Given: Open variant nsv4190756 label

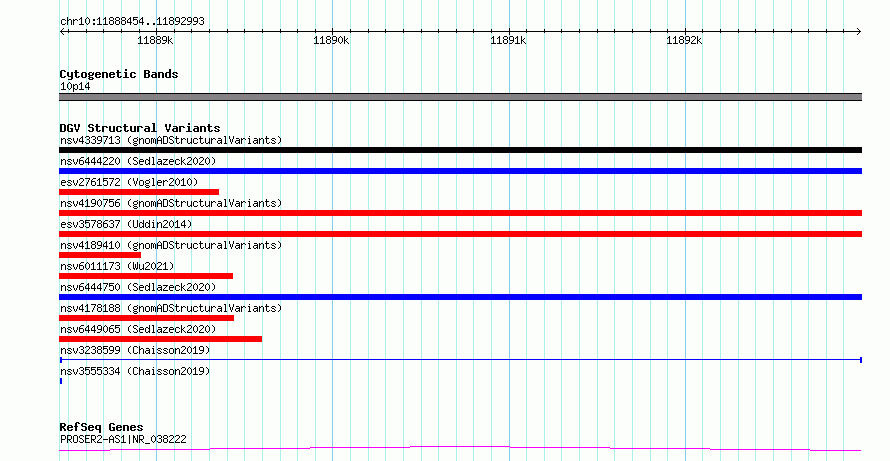Looking at the screenshot, I should [x=171, y=203].
